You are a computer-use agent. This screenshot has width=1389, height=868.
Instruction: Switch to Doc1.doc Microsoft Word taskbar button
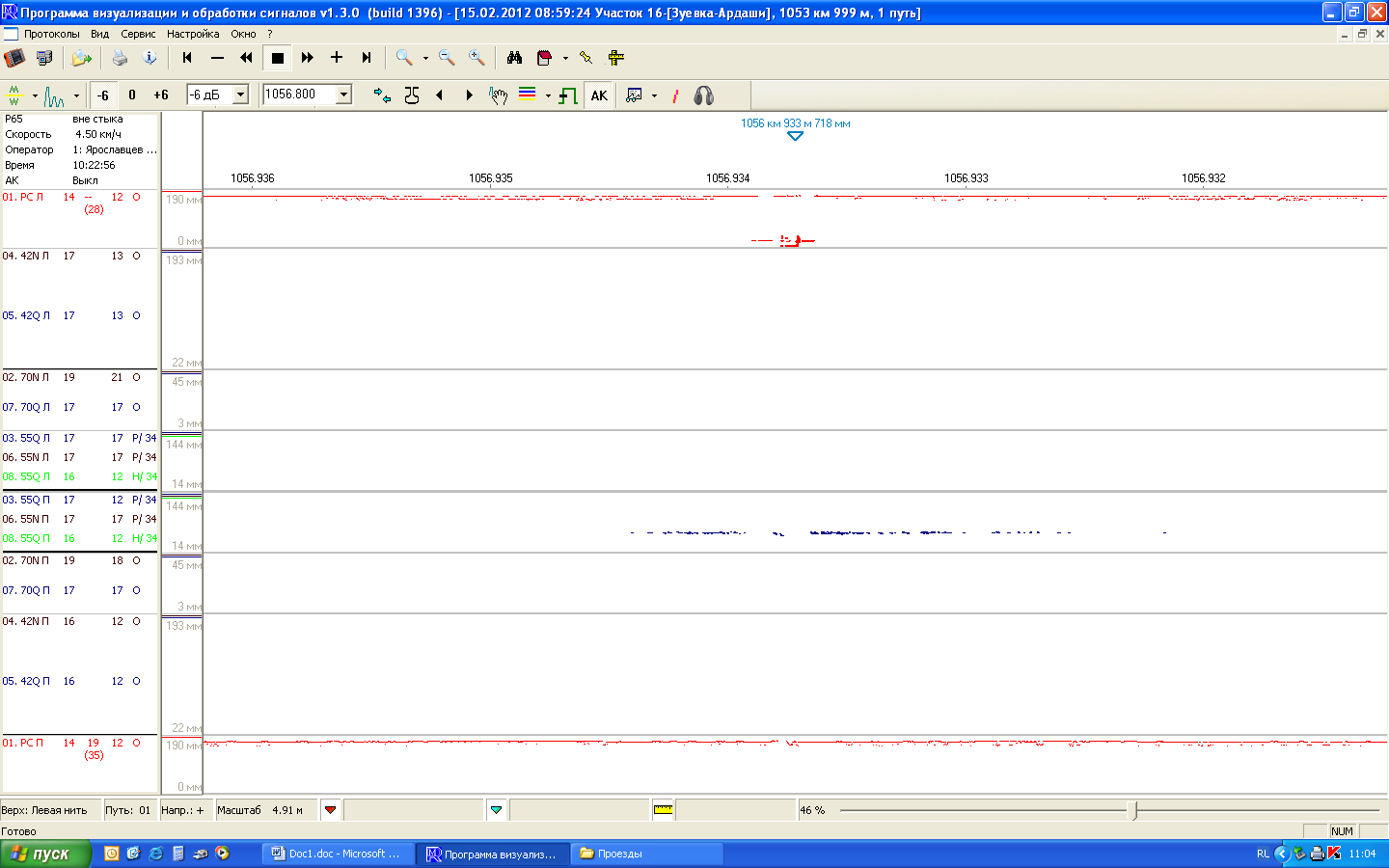pyautogui.click(x=338, y=854)
